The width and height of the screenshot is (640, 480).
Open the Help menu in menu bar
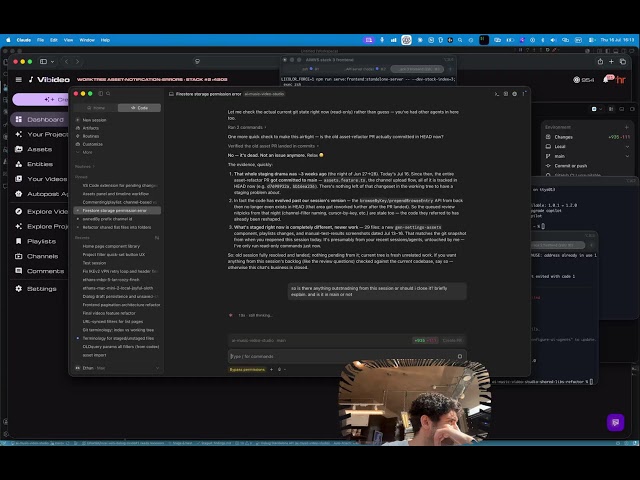pyautogui.click(x=105, y=40)
